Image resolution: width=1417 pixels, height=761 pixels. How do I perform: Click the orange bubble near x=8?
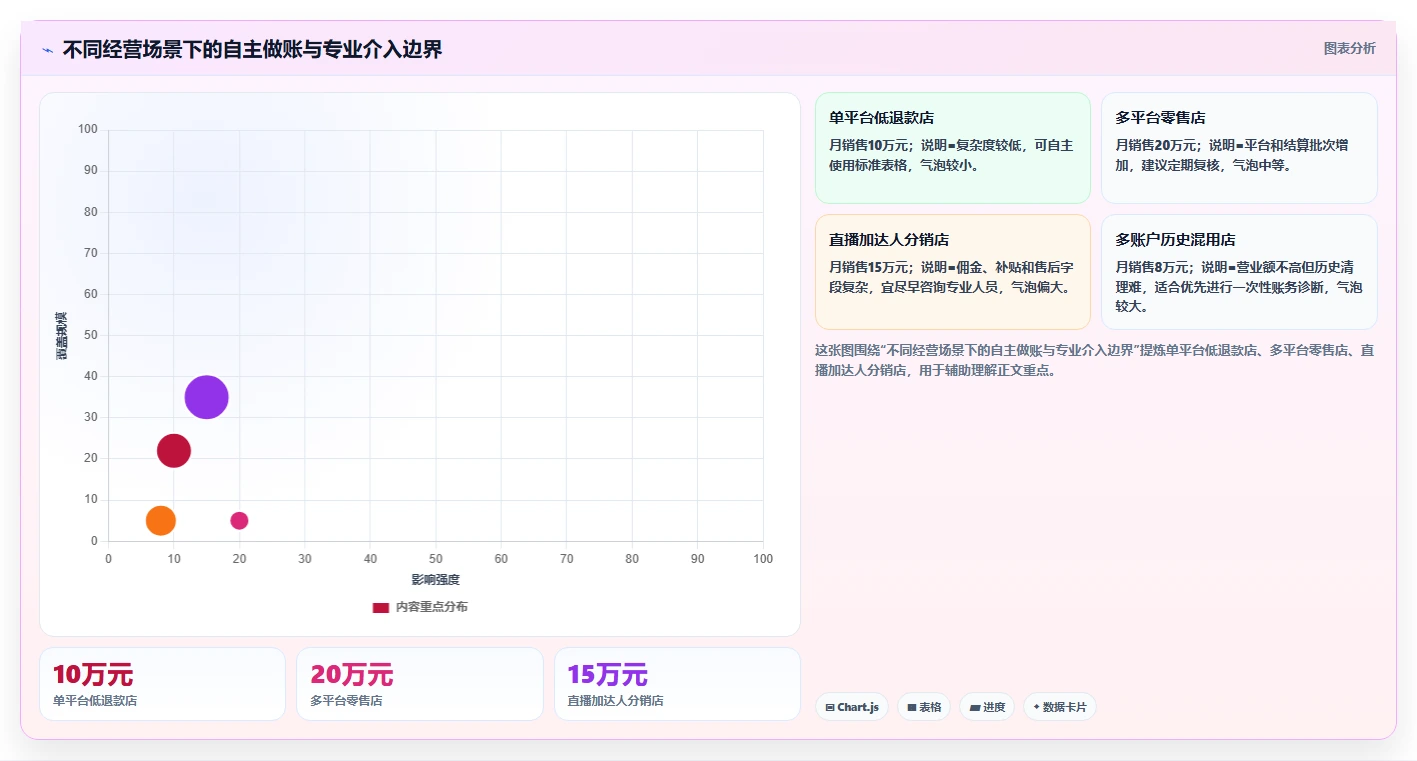pos(161,520)
